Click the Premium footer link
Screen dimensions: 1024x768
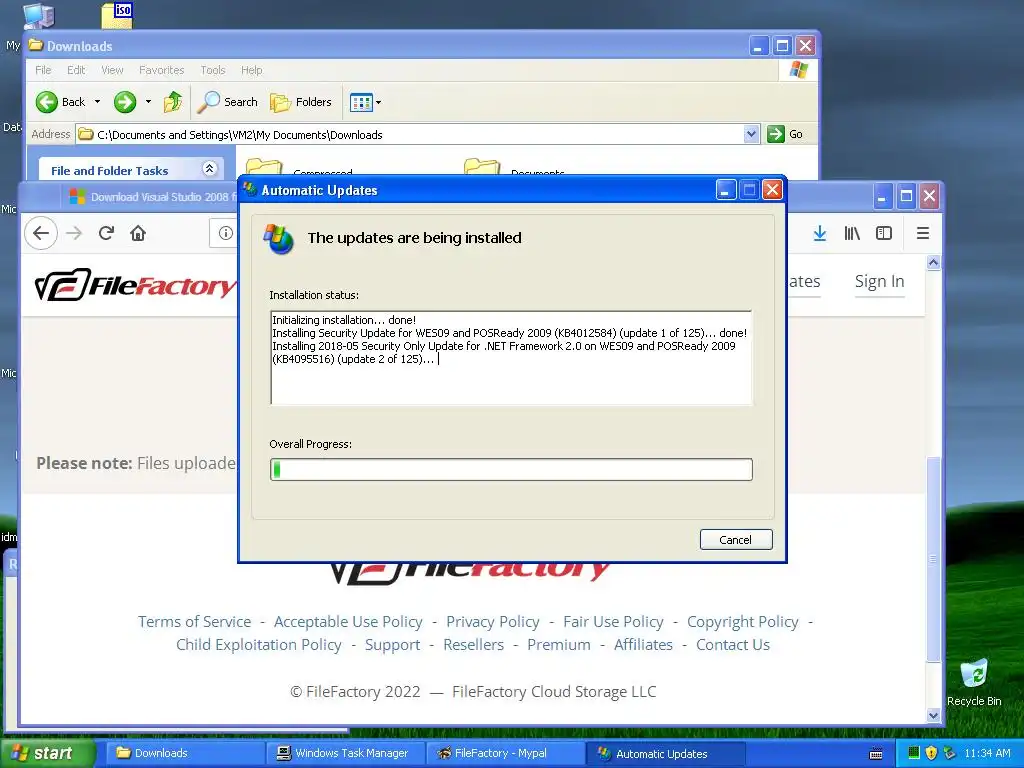coord(559,645)
